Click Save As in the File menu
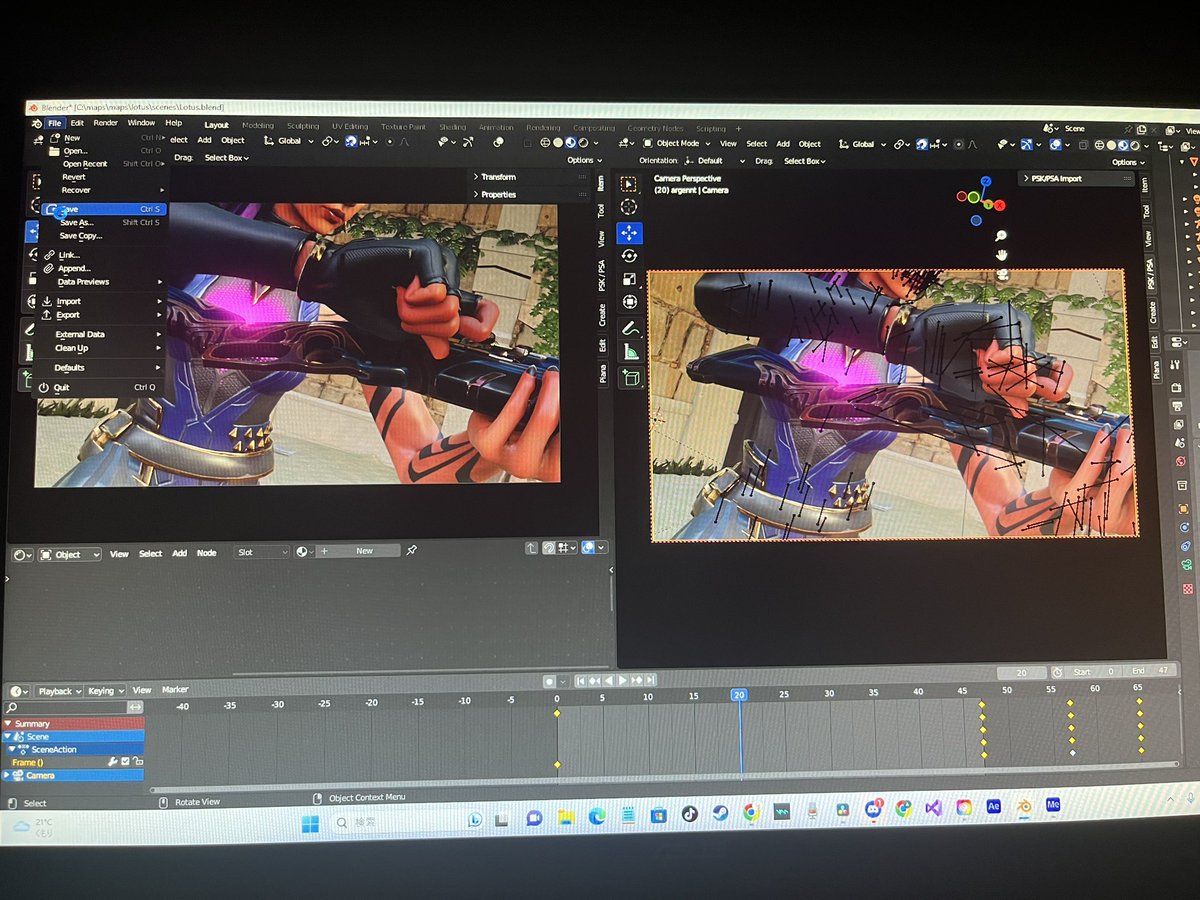Viewport: 1200px width, 900px height. [x=103, y=222]
